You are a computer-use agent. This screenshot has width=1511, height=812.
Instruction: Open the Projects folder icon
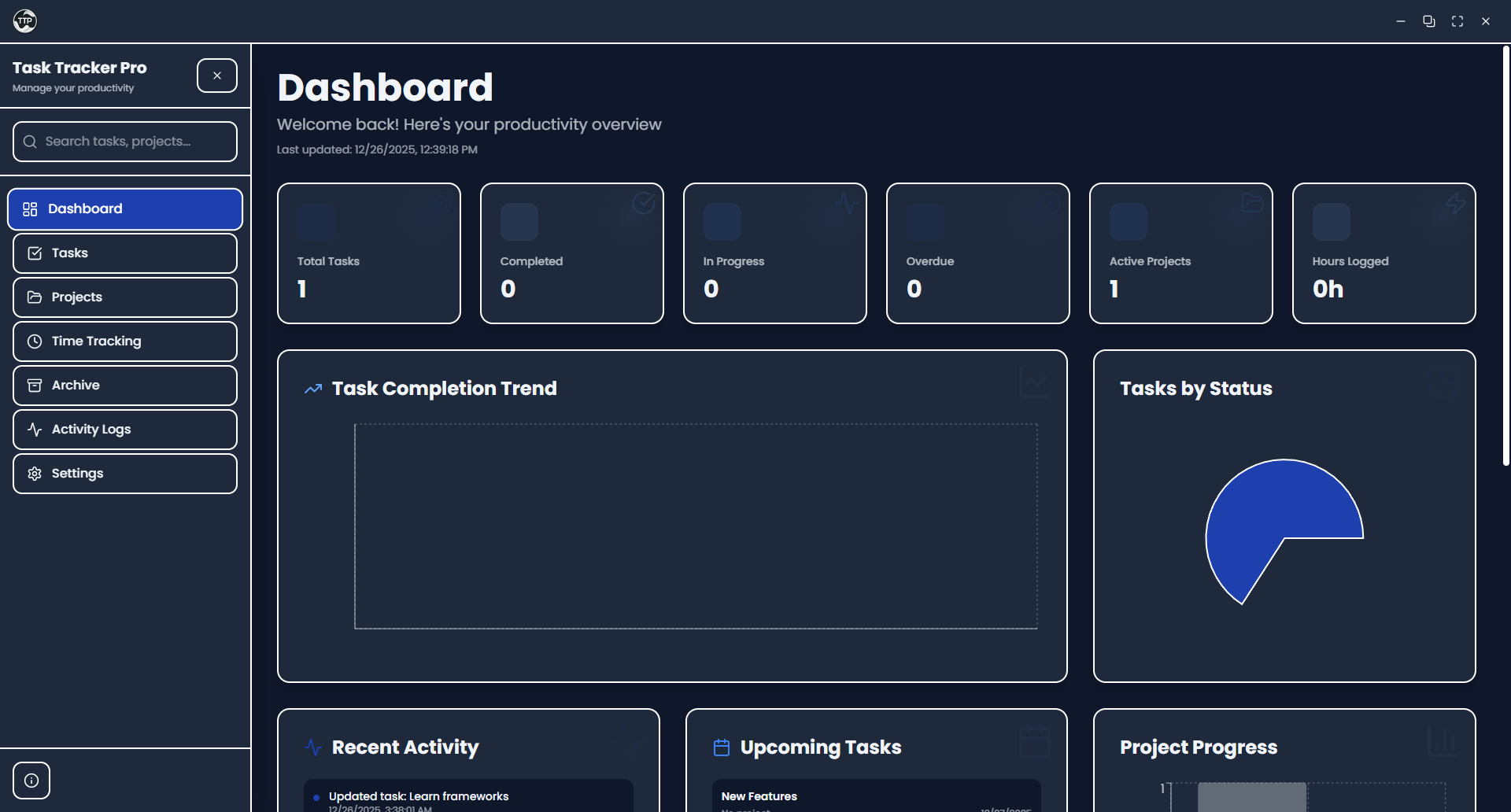point(35,297)
